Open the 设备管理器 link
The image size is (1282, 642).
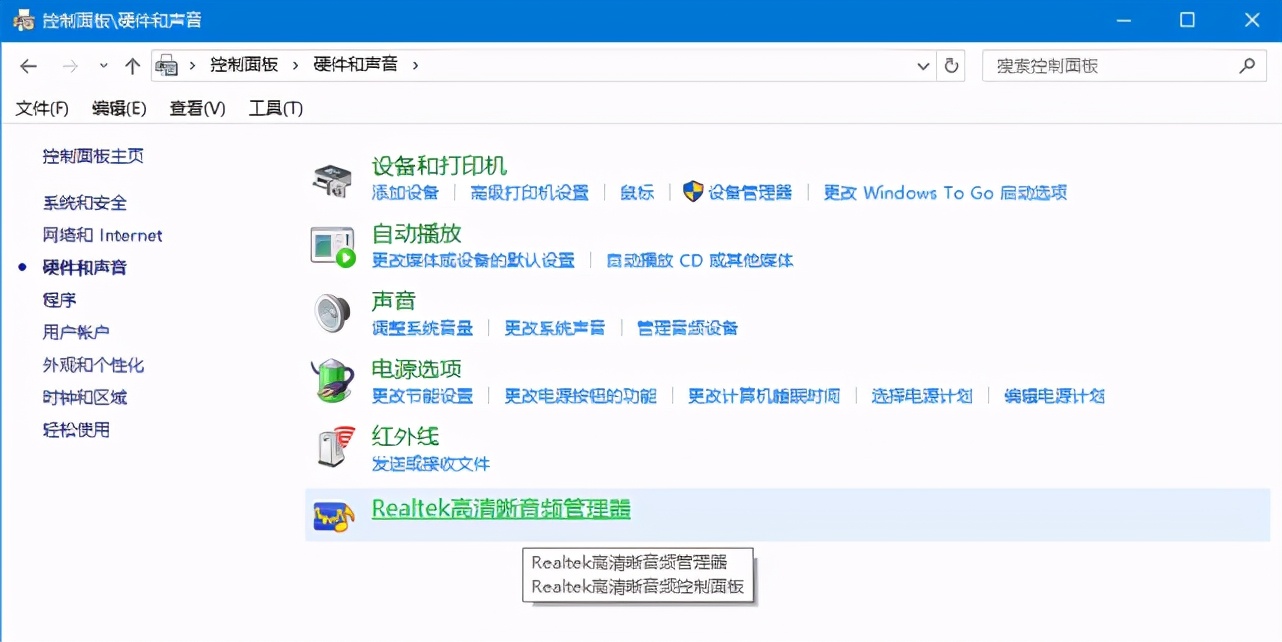click(x=750, y=192)
